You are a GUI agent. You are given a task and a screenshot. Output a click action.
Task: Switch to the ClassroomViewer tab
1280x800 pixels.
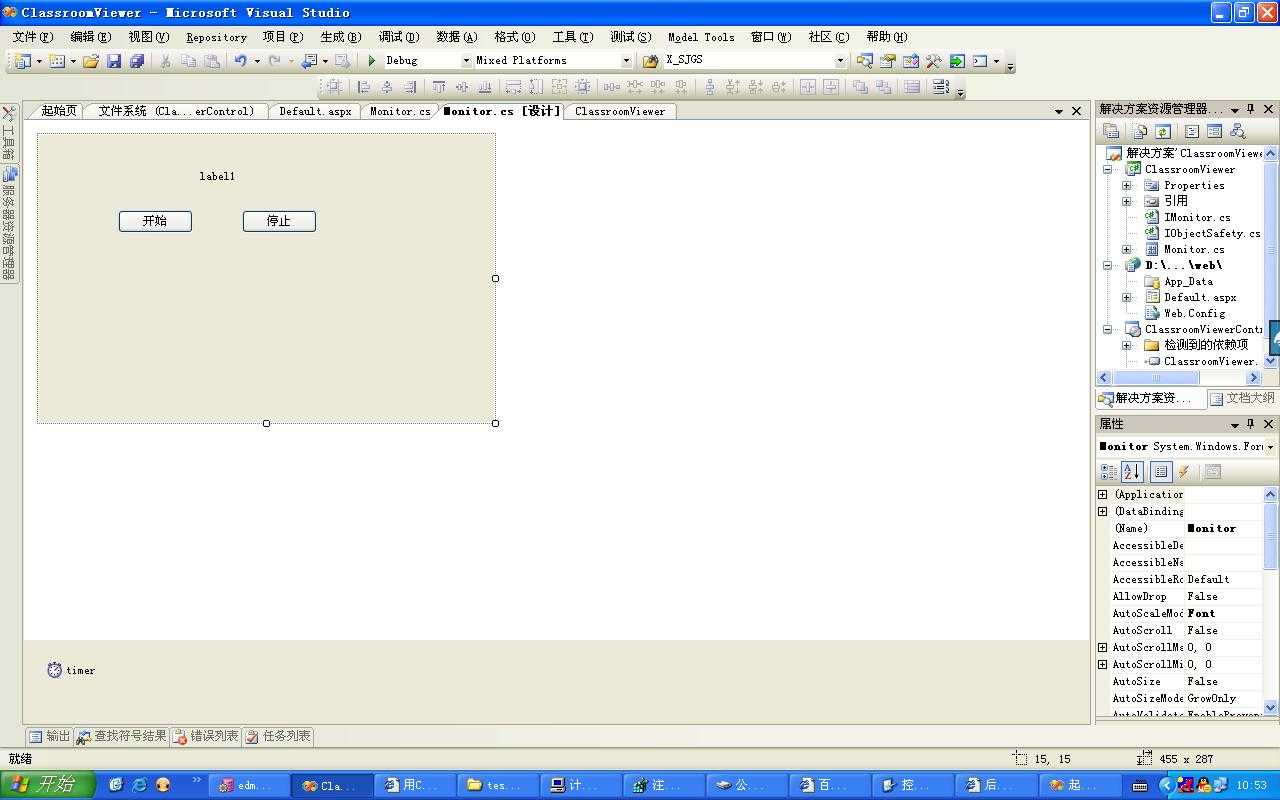pos(620,111)
